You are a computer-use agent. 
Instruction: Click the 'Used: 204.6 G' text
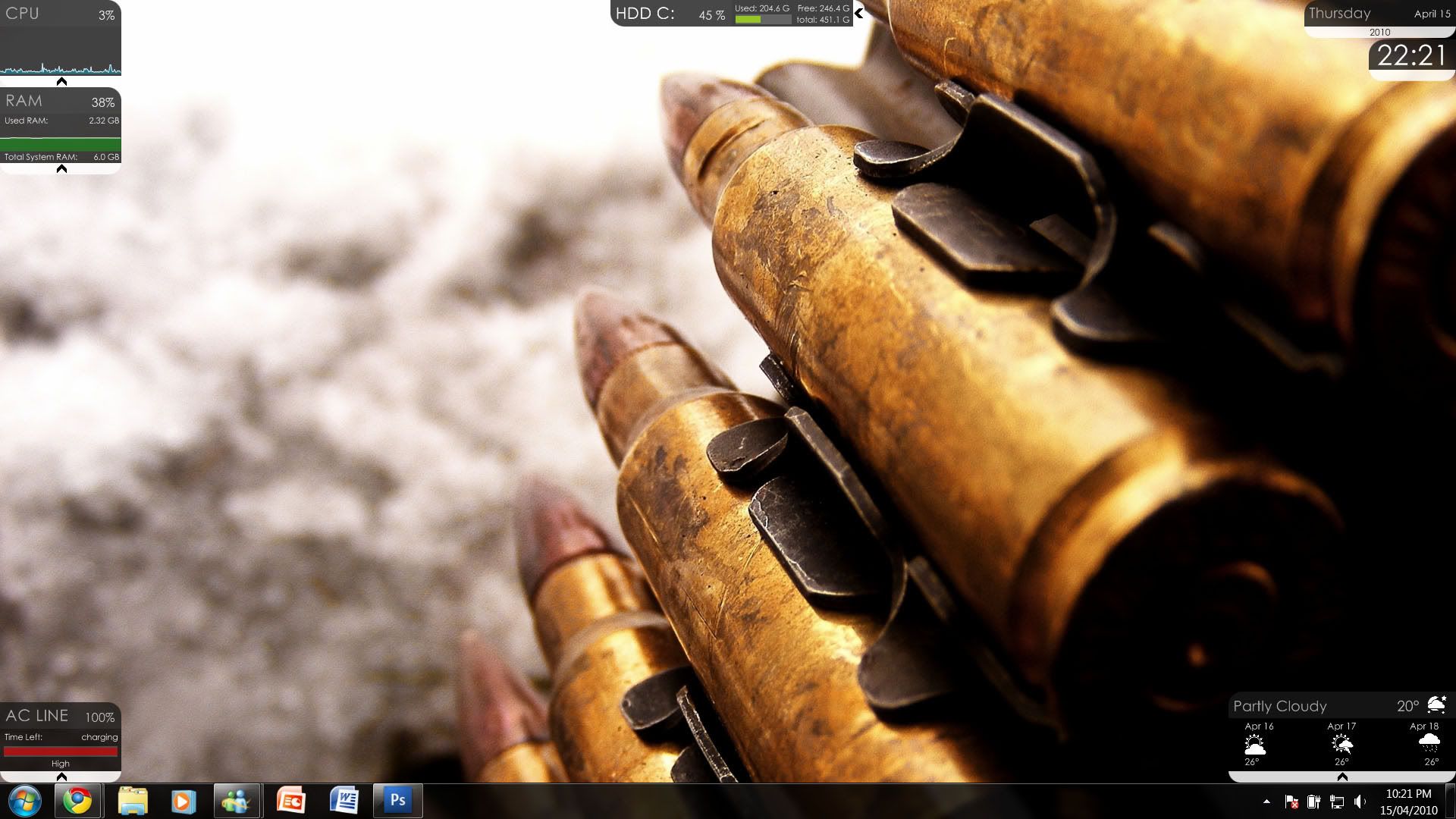point(762,8)
